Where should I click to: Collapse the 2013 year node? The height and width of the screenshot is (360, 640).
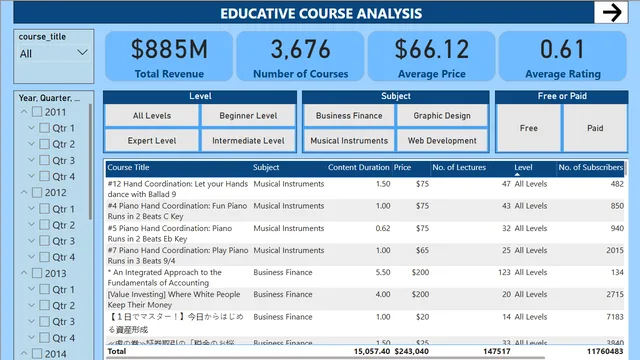pos(24,273)
